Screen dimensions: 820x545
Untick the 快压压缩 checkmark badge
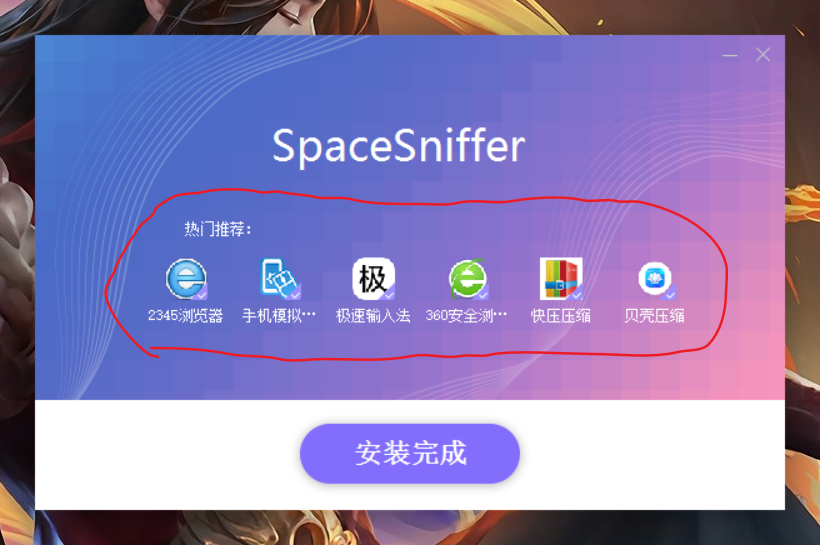coord(577,294)
